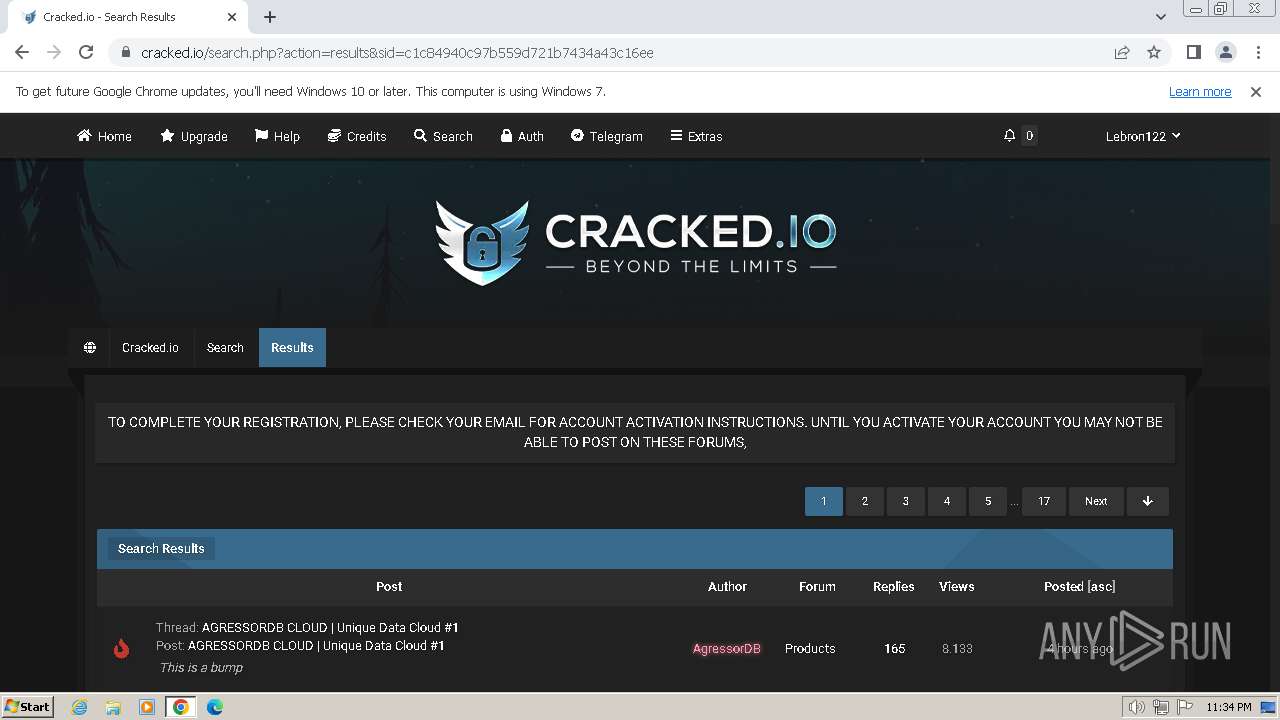The height and width of the screenshot is (720, 1280).
Task: Open thread AGRESSORDB CLOUD | Unique Data Cloud #1
Action: [x=330, y=627]
